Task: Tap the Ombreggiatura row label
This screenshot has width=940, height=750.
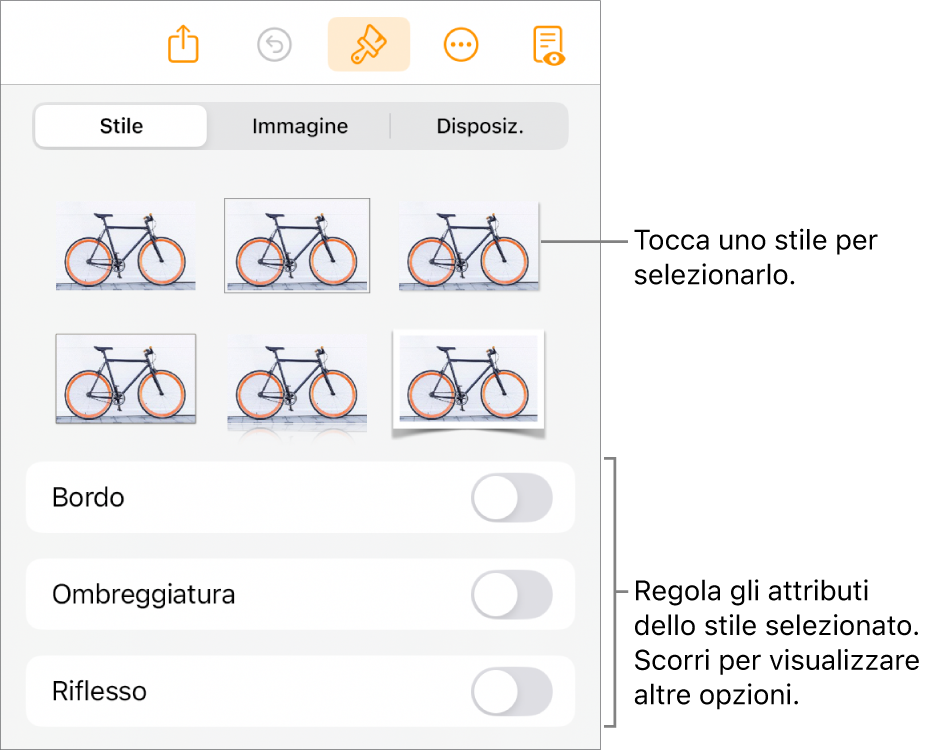Action: coord(144,595)
